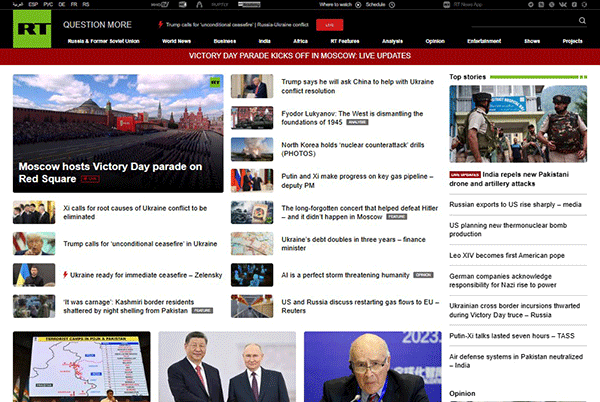
Task: Switch to ESP Spanish edition
Action: coord(33,5)
